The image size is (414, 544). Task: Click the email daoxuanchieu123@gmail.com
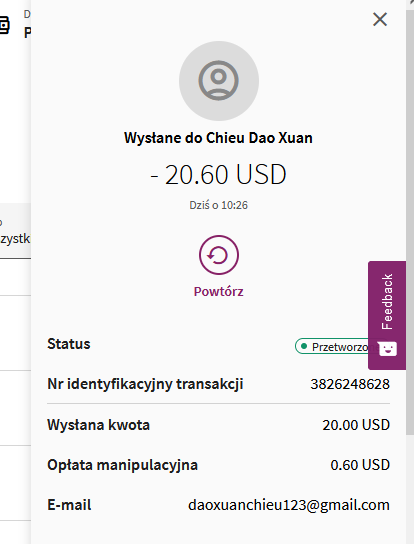[289, 505]
